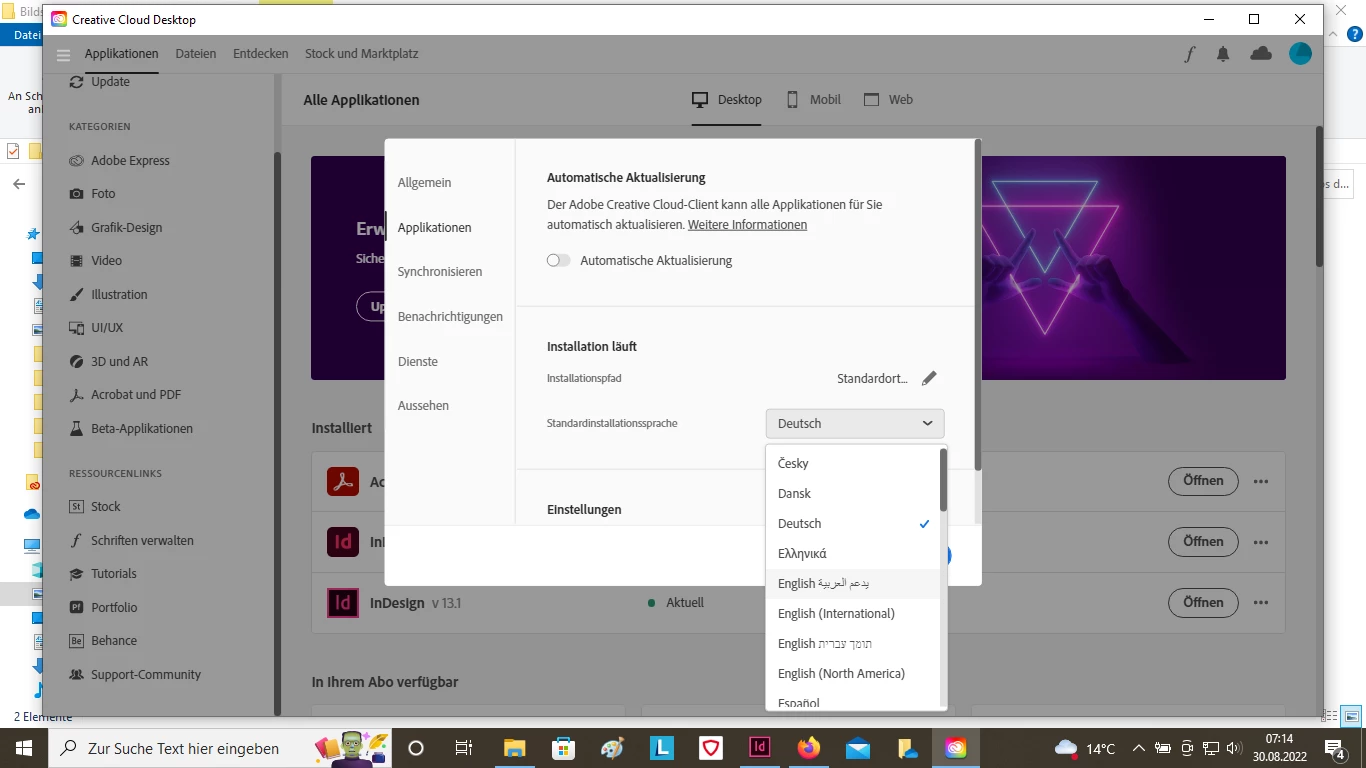
Task: Switch to the Mobil view tab
Action: [813, 100]
